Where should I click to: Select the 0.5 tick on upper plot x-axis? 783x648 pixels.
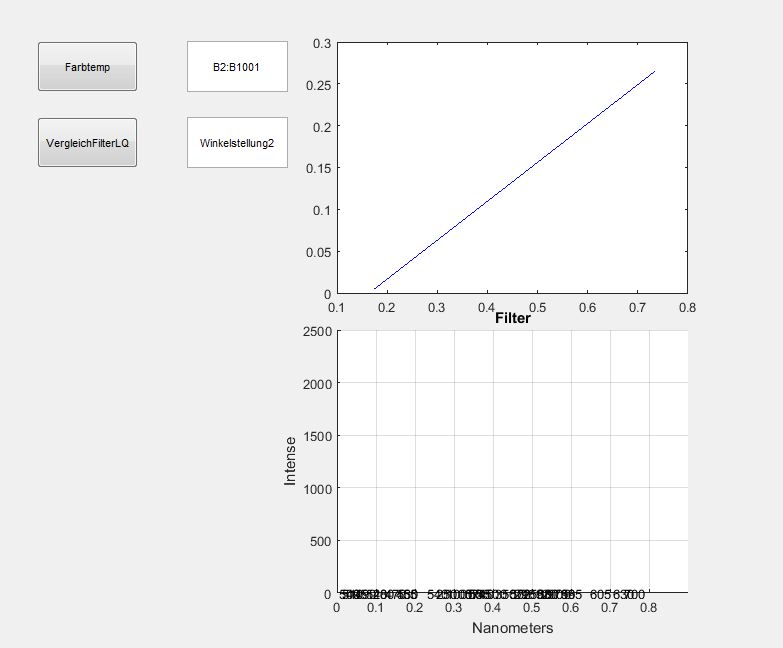(537, 308)
